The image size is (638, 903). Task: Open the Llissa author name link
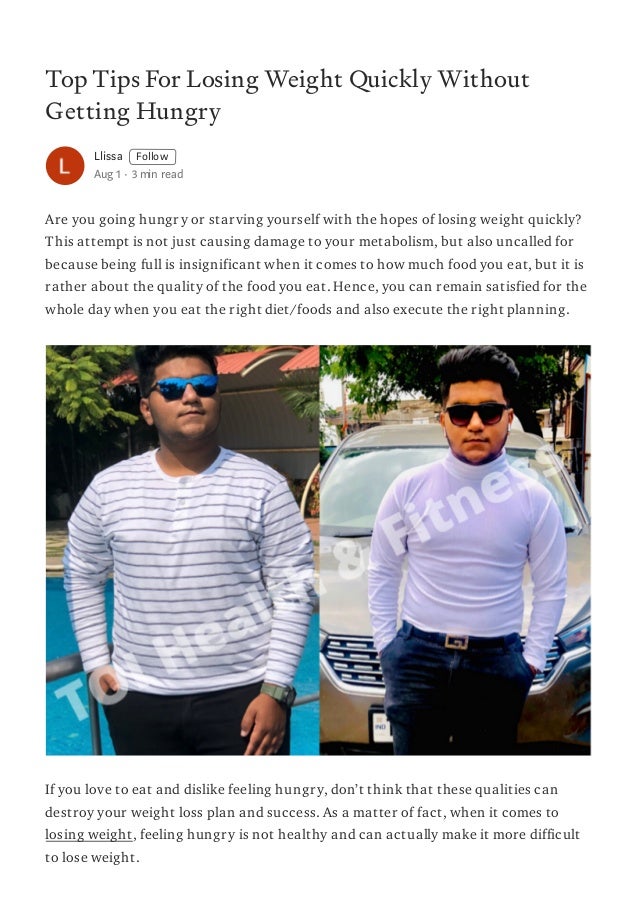click(108, 156)
